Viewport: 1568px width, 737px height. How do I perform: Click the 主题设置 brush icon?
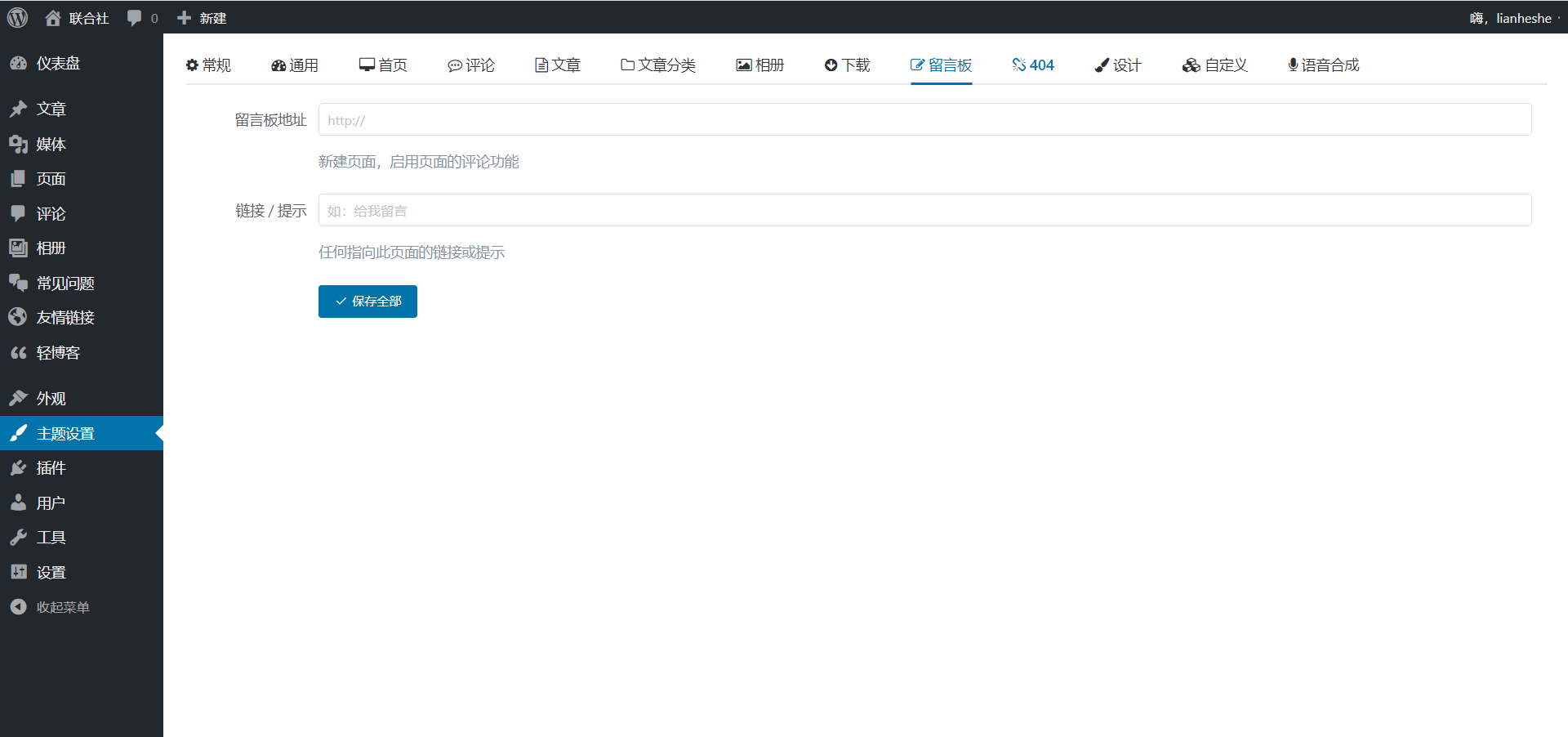(x=18, y=433)
